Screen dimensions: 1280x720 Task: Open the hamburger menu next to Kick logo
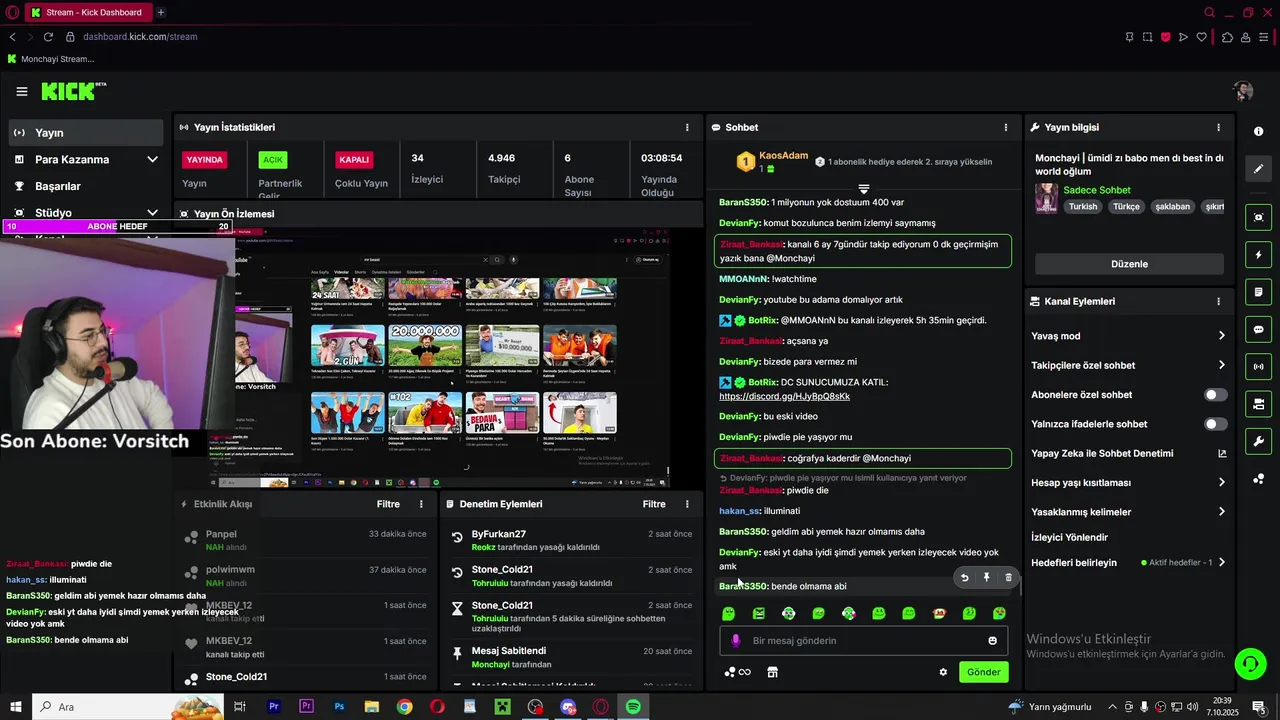coord(22,92)
